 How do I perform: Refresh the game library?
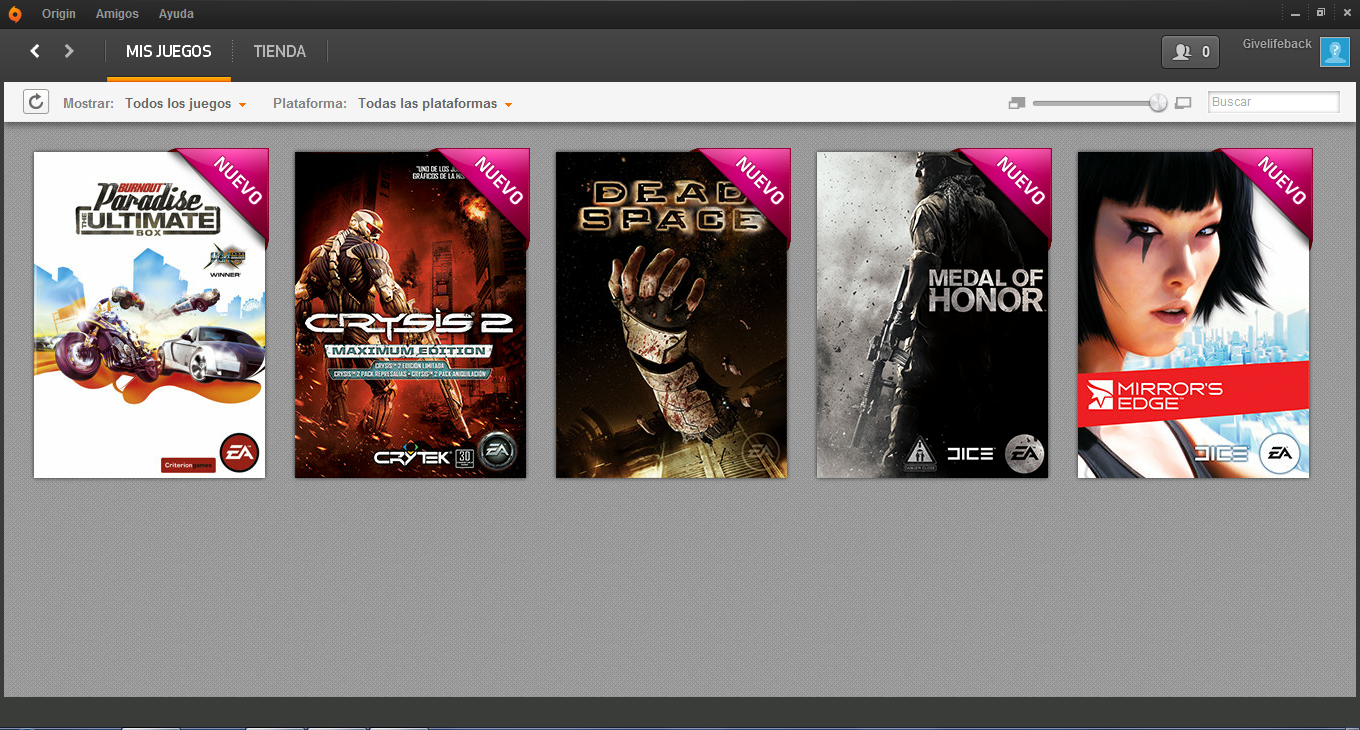pyautogui.click(x=36, y=101)
